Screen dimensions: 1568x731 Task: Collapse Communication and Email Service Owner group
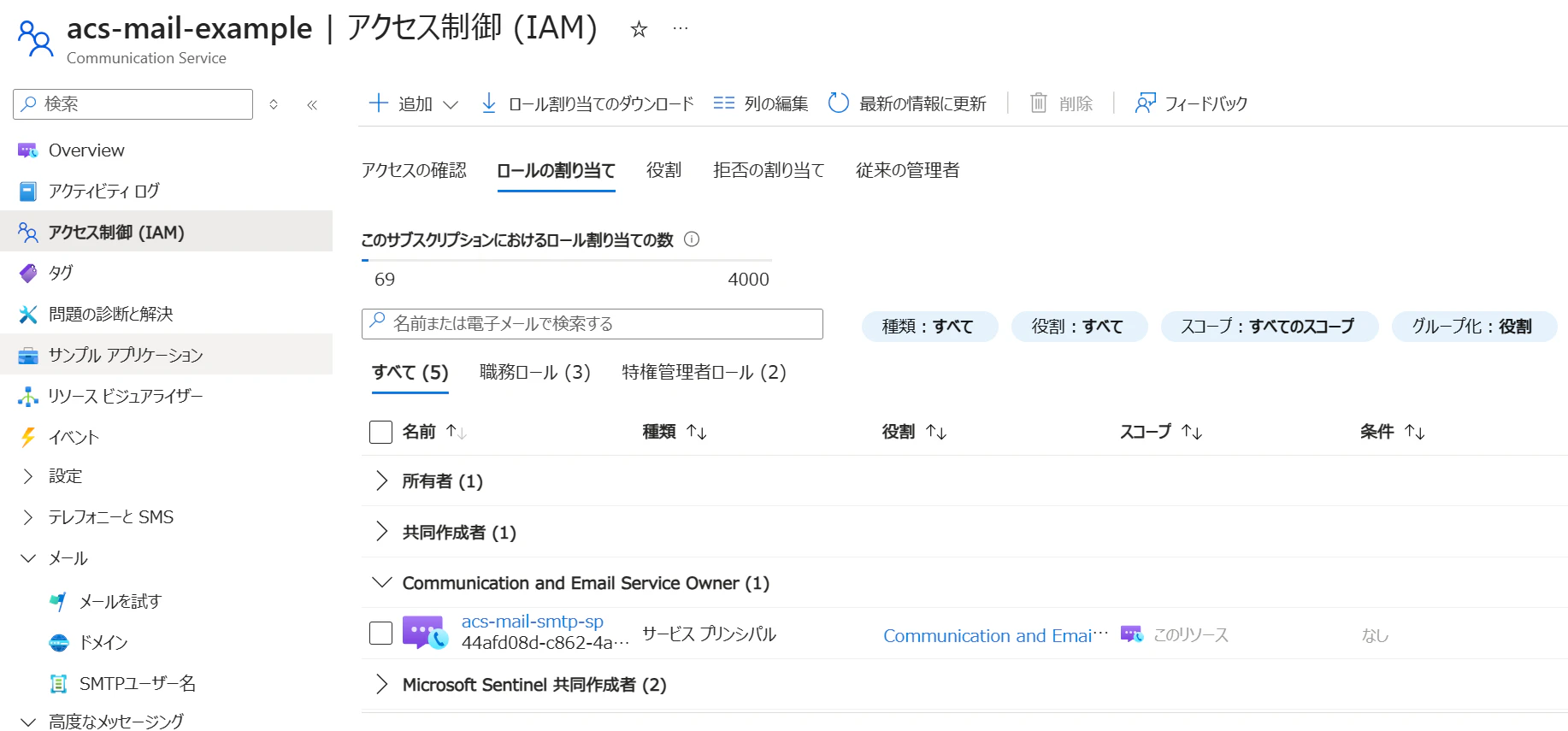coord(381,582)
